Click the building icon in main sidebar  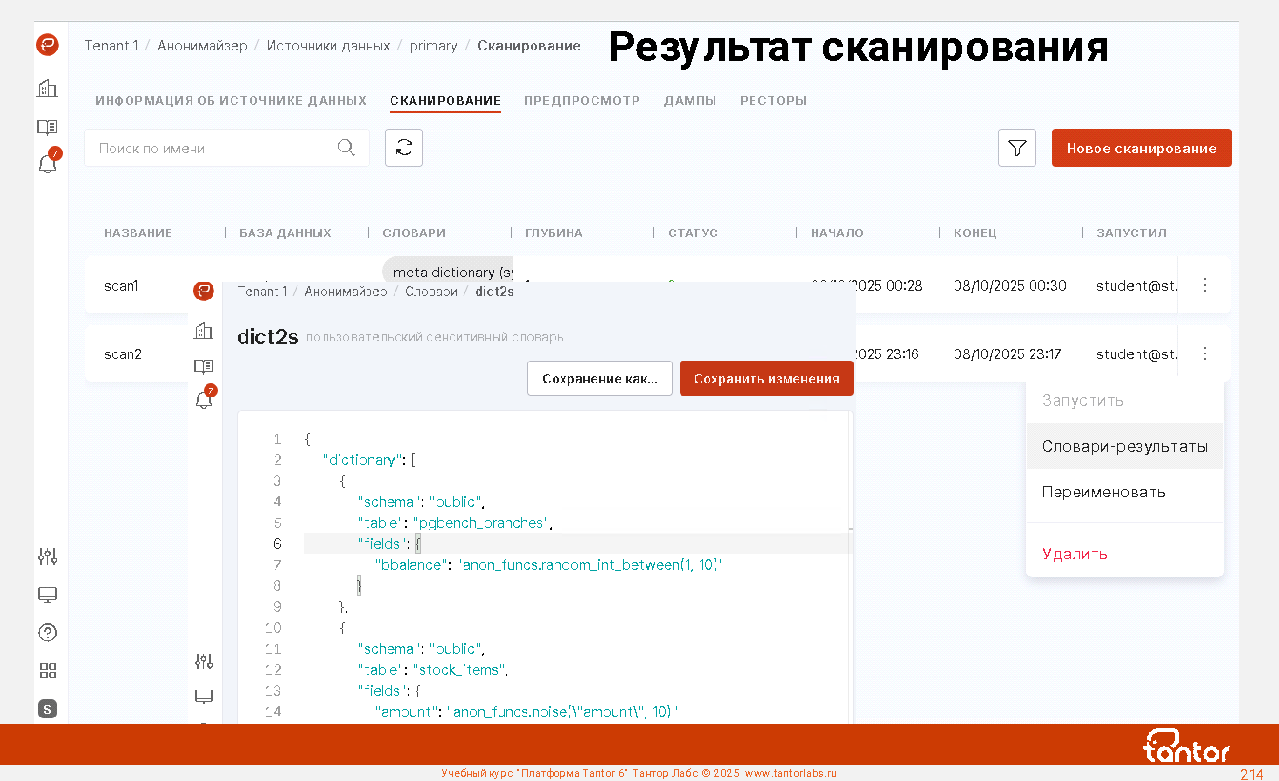(x=47, y=89)
